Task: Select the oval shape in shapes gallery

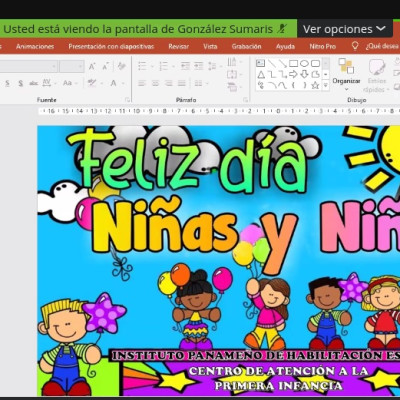Action: click(x=305, y=63)
